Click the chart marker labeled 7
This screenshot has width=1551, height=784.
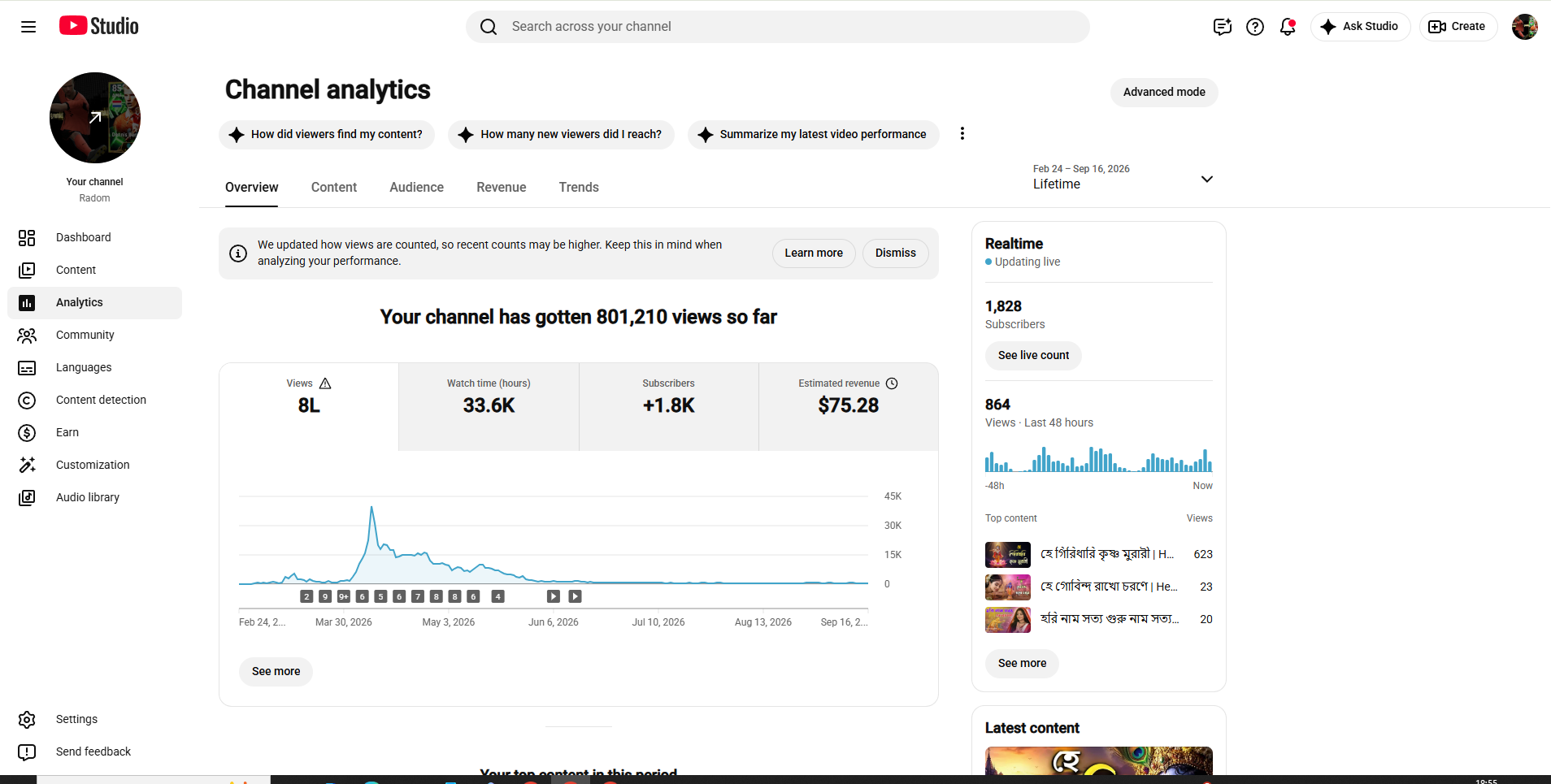[x=418, y=596]
